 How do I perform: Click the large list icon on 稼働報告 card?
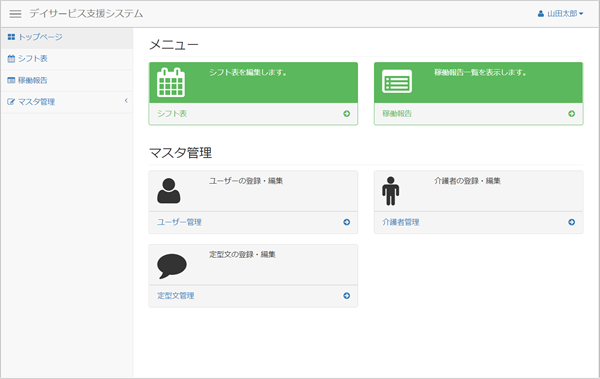397,82
